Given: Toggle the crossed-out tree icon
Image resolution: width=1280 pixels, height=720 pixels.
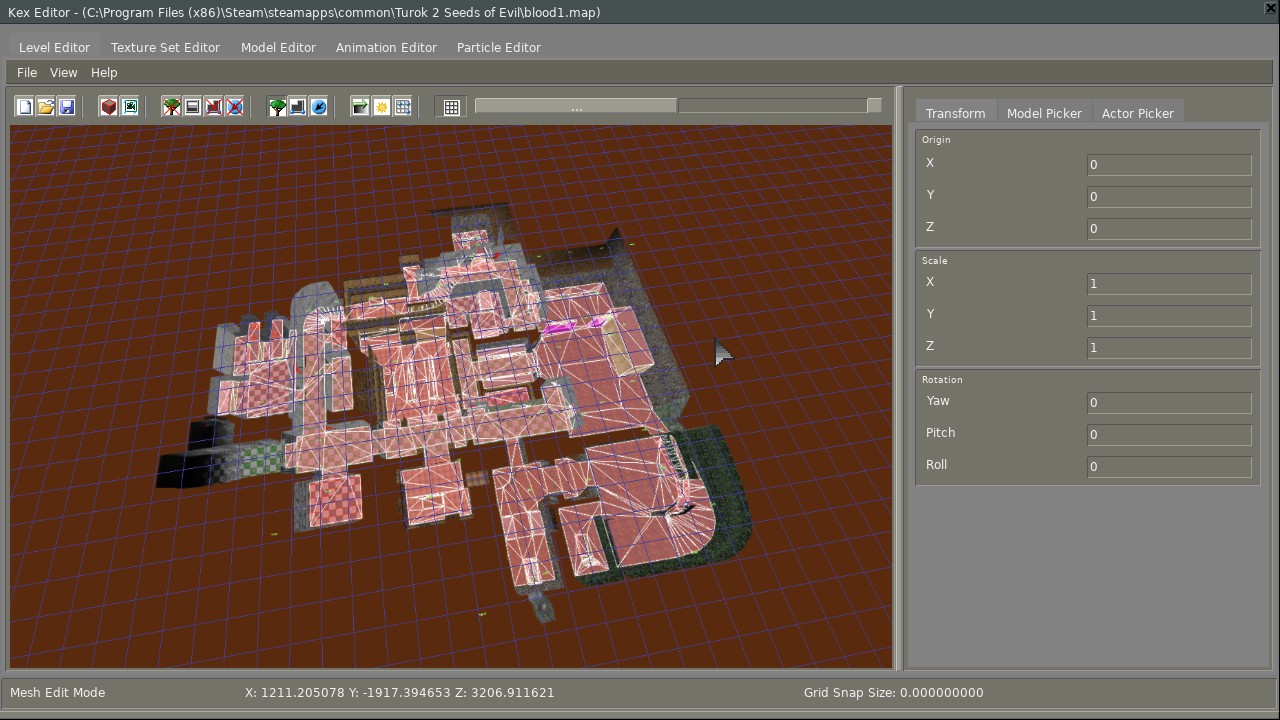Looking at the screenshot, I should click(x=172, y=107).
